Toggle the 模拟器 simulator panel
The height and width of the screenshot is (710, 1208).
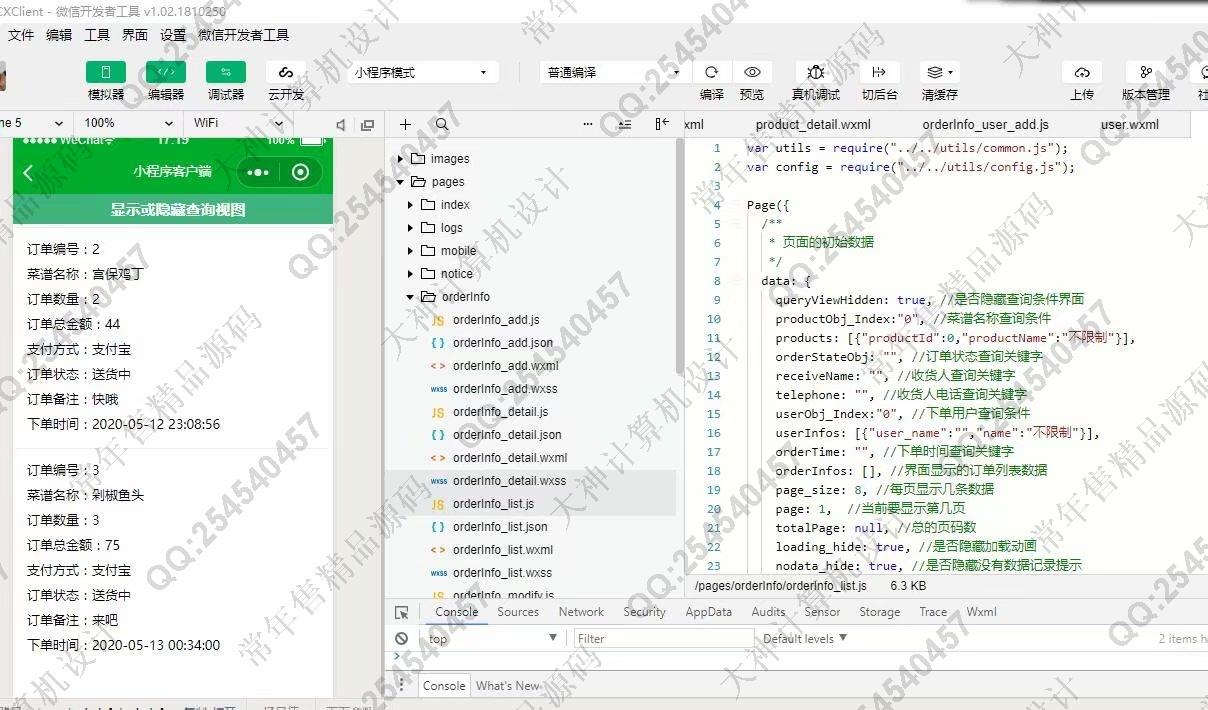[x=106, y=72]
